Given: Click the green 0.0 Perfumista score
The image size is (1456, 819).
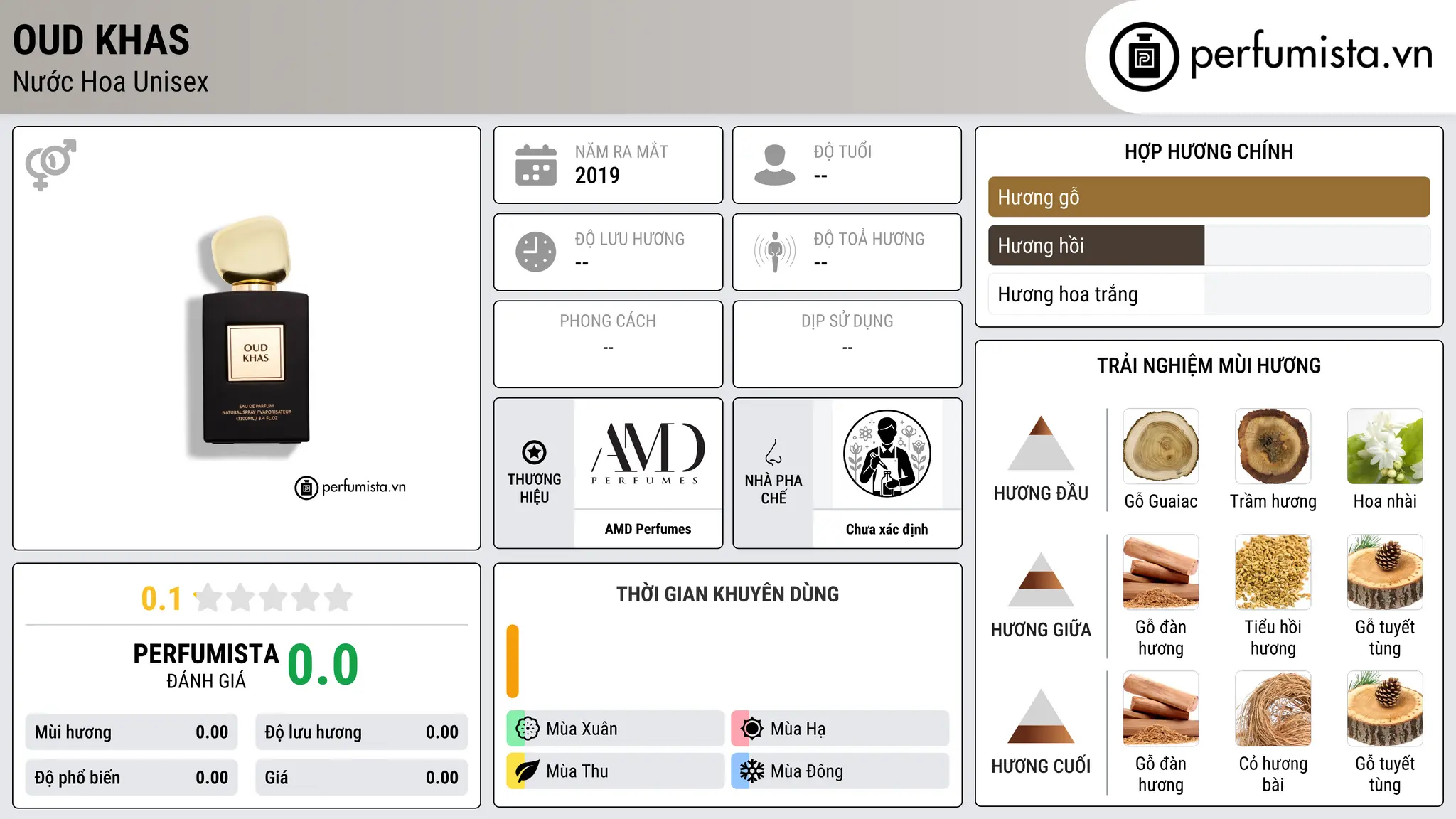Looking at the screenshot, I should point(323,665).
